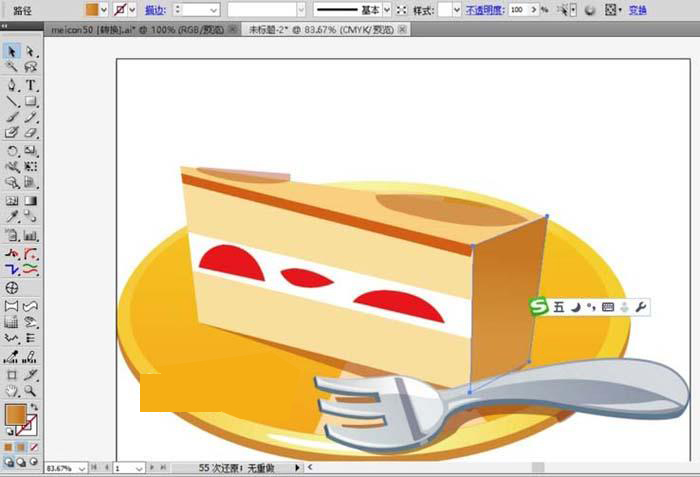Click the Sogou S input method icon
Screen dimensions: 700x477
[539, 307]
